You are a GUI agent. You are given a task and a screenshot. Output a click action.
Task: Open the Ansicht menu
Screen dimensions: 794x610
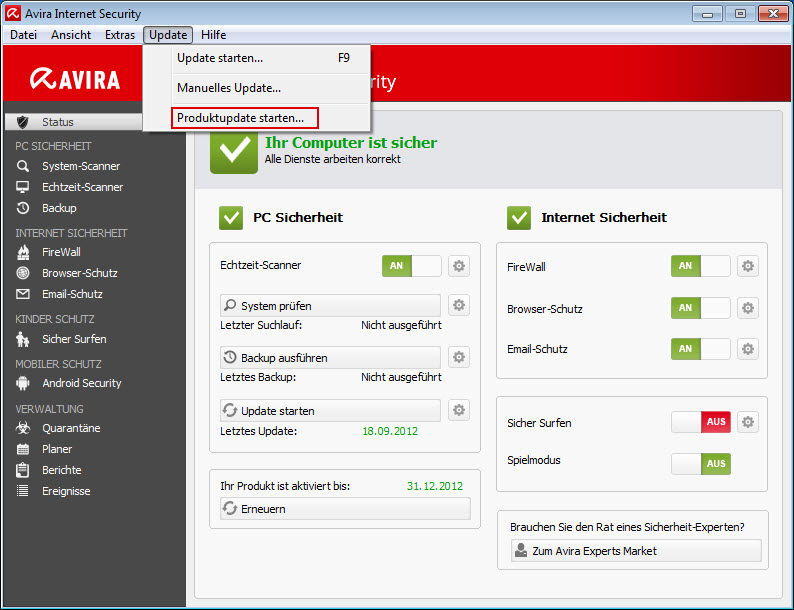click(71, 35)
